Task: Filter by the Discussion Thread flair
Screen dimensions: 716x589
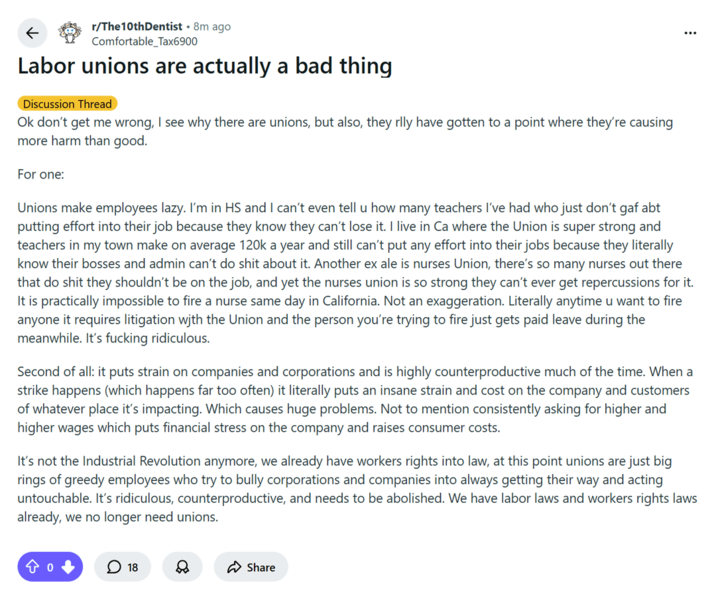Action: click(67, 103)
